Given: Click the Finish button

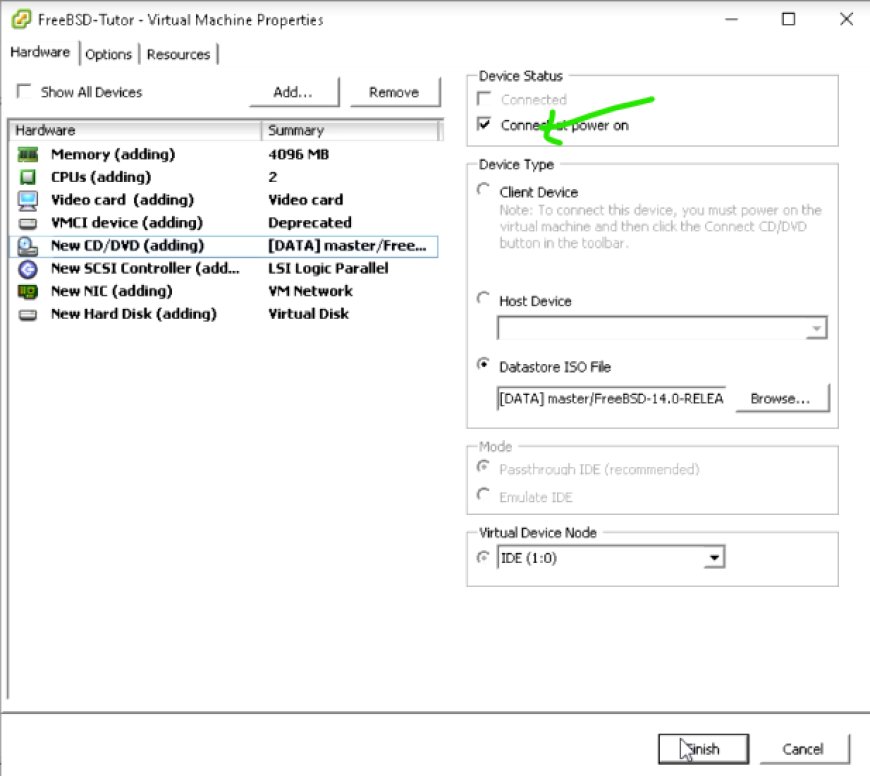Looking at the screenshot, I should [x=703, y=749].
